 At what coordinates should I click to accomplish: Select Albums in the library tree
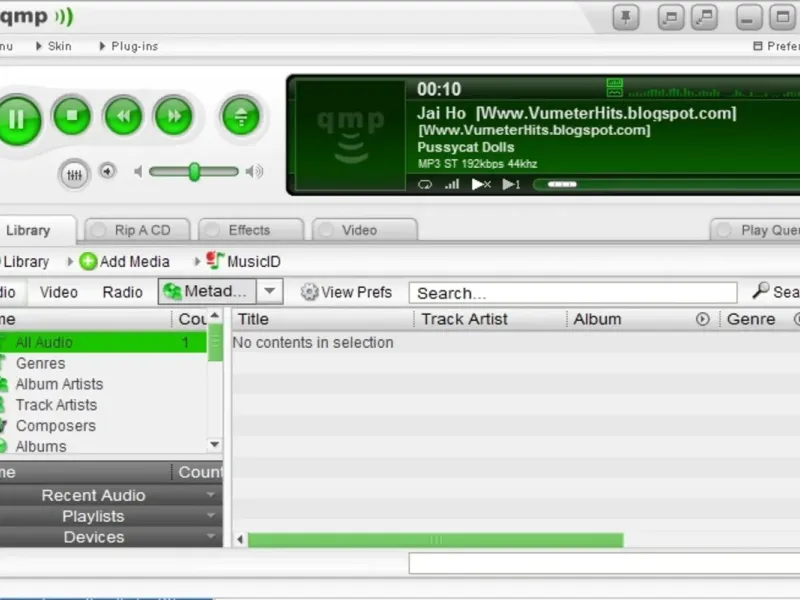[x=104, y=445]
